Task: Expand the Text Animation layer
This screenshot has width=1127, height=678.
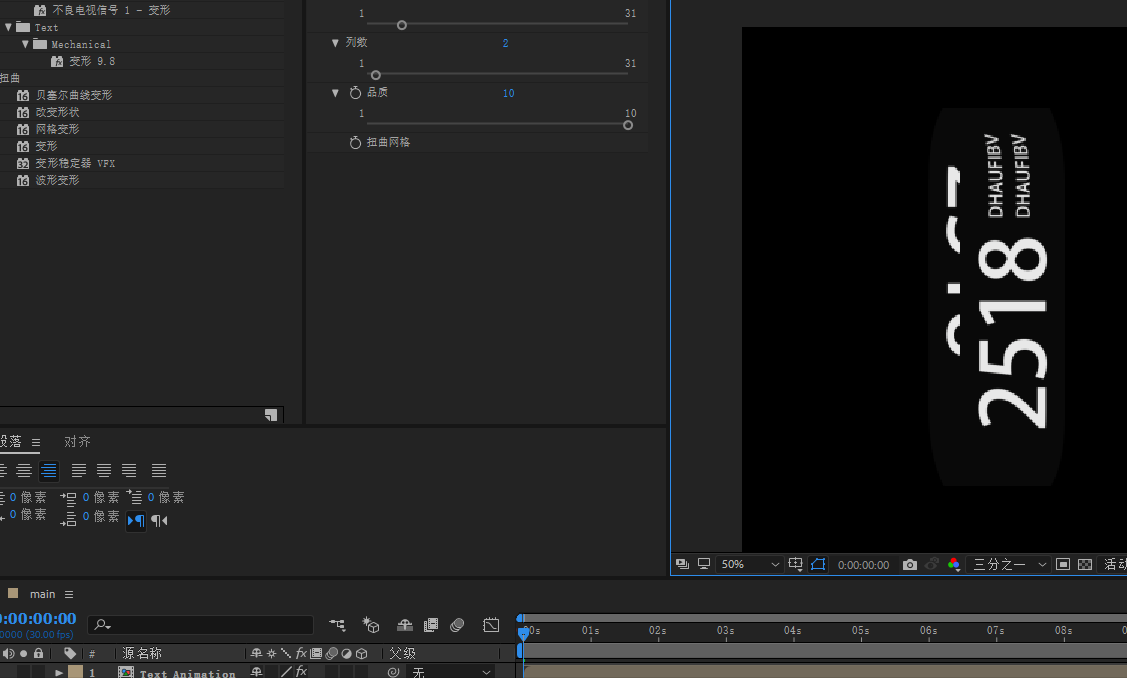Action: (x=59, y=673)
